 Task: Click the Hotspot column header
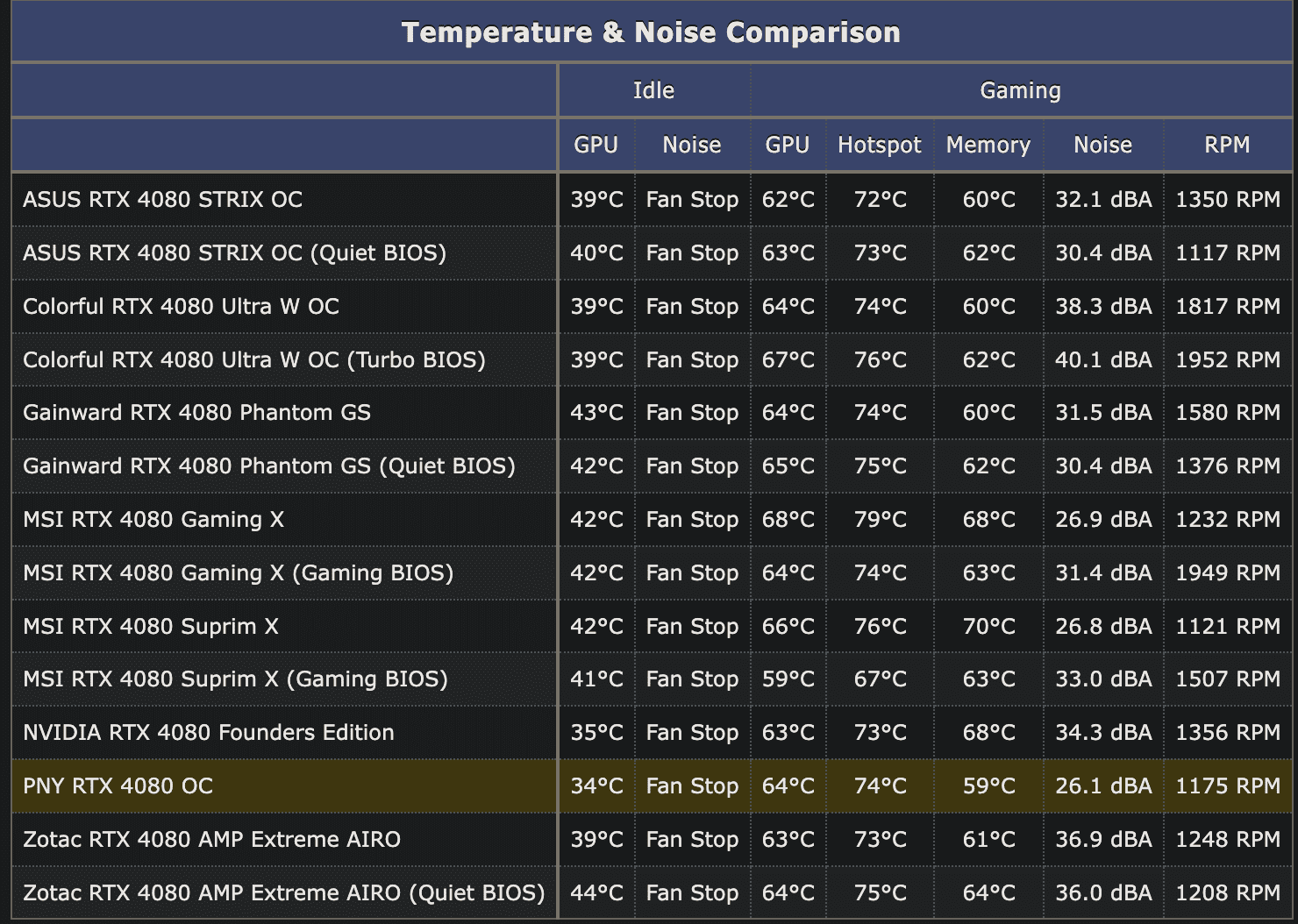(x=879, y=145)
